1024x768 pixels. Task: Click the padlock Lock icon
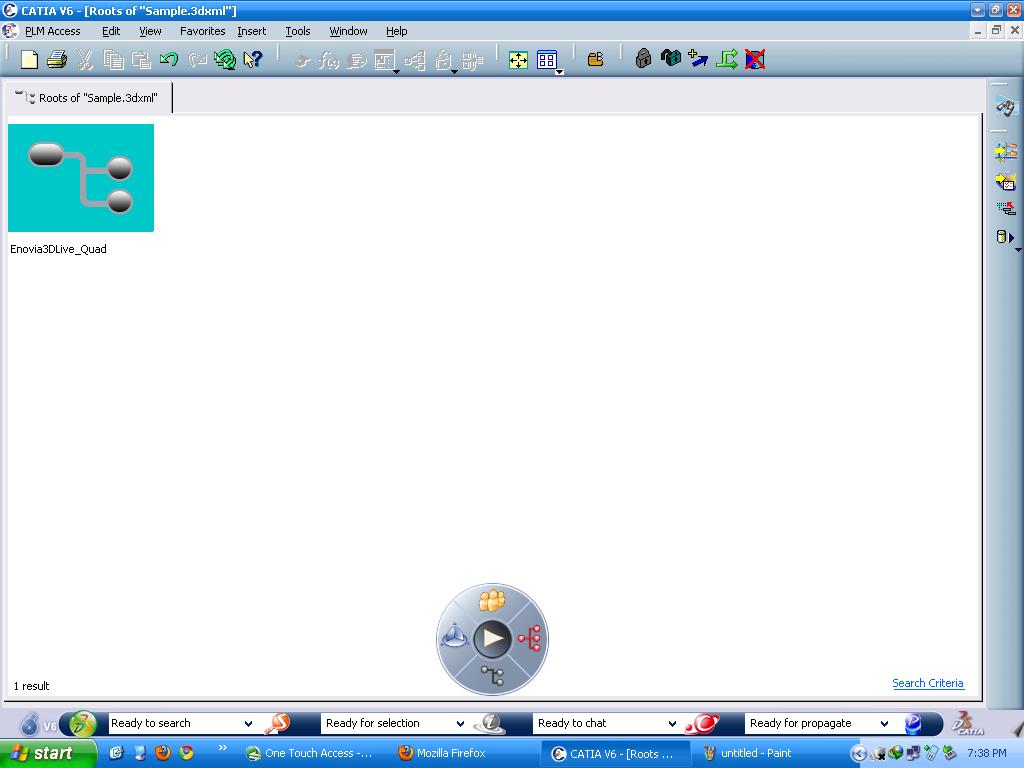tap(643, 59)
